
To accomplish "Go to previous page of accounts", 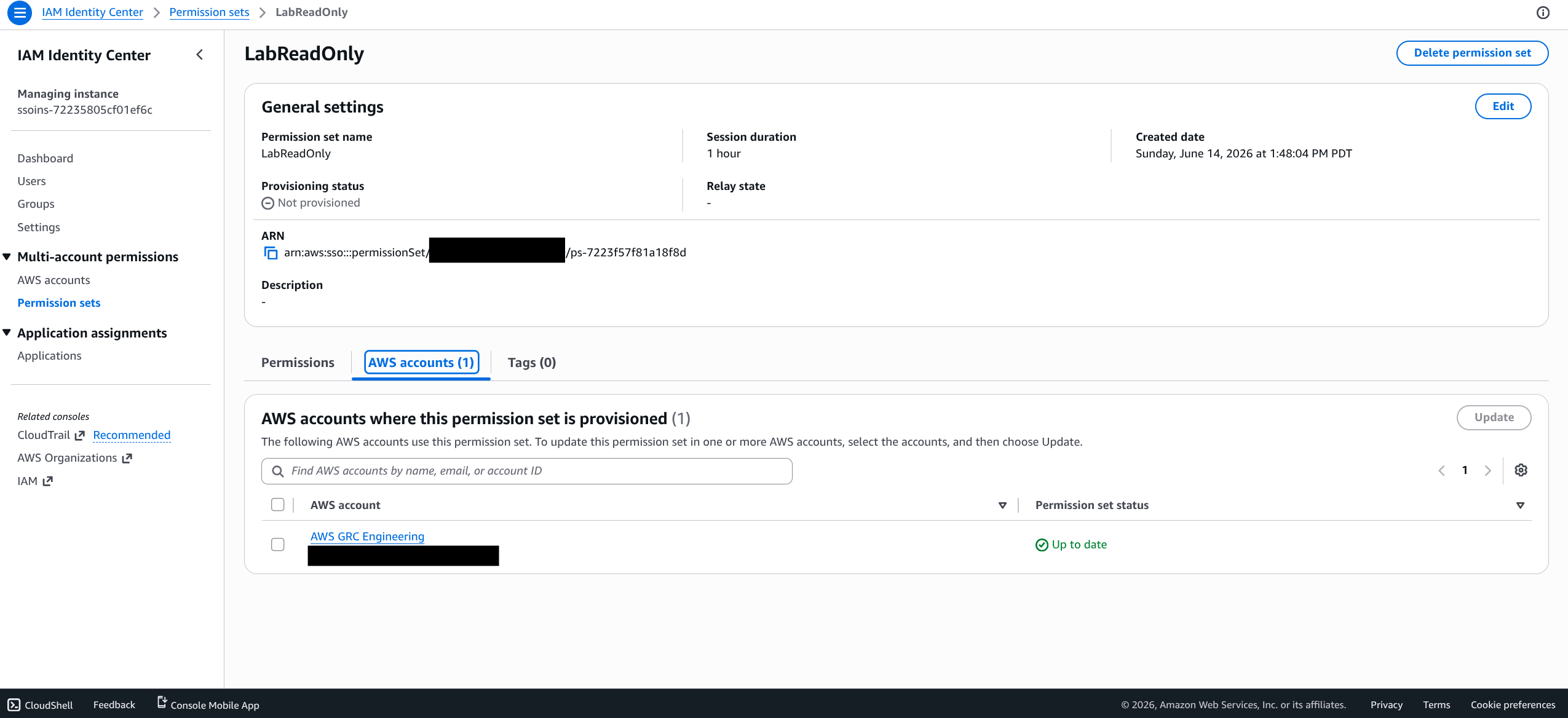I will (x=1441, y=470).
